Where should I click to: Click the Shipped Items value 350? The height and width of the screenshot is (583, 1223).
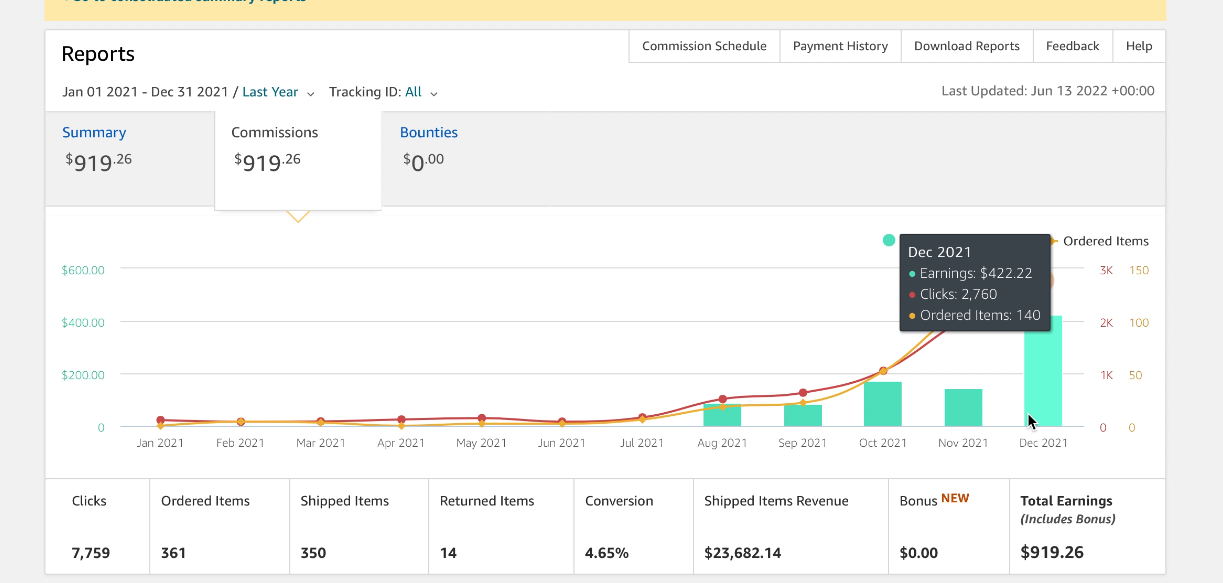pyautogui.click(x=314, y=553)
